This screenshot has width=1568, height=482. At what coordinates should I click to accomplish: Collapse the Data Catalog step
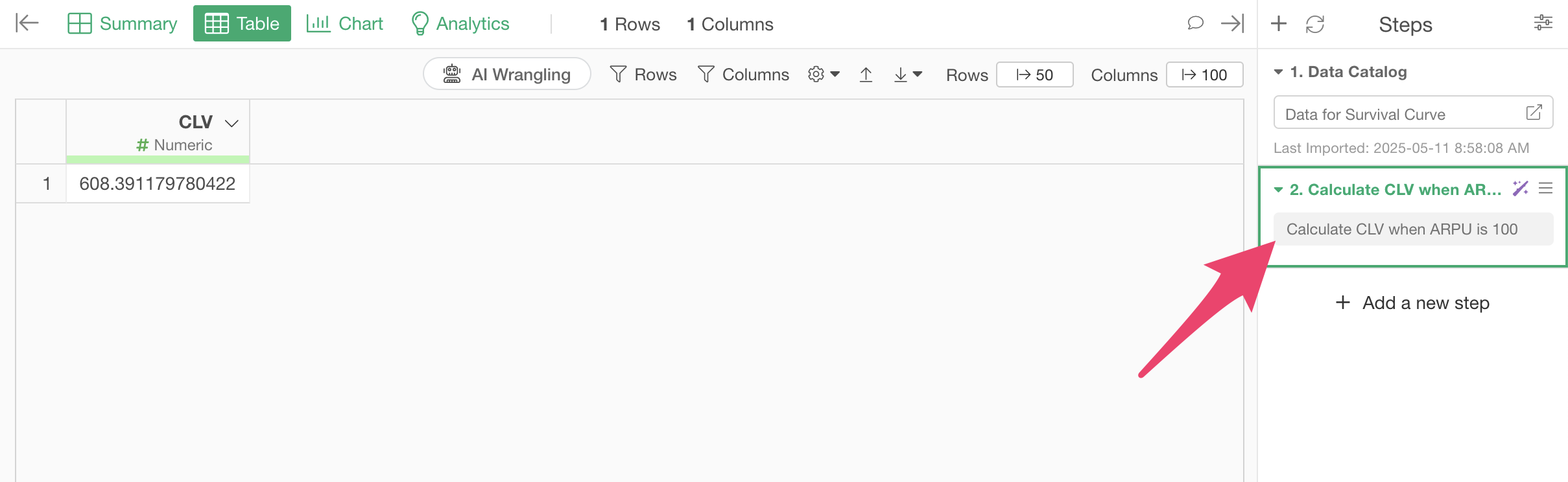(x=1278, y=72)
